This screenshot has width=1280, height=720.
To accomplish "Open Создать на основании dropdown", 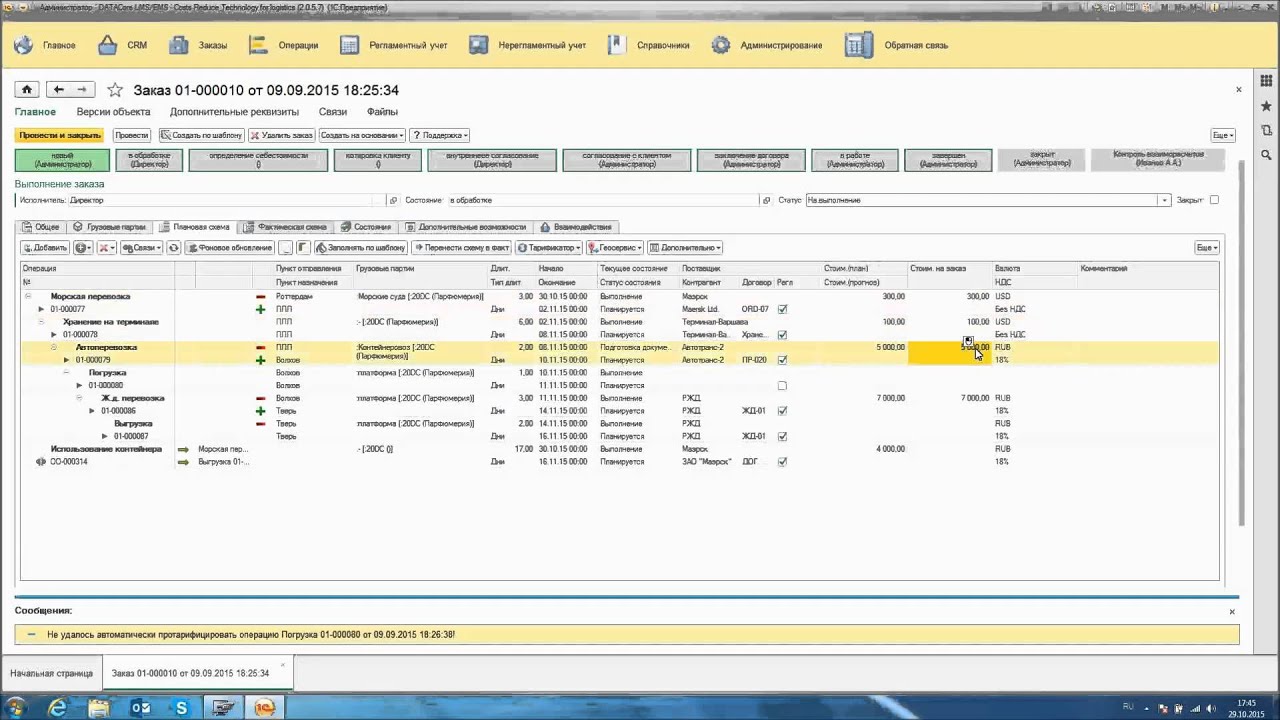I will coord(361,135).
